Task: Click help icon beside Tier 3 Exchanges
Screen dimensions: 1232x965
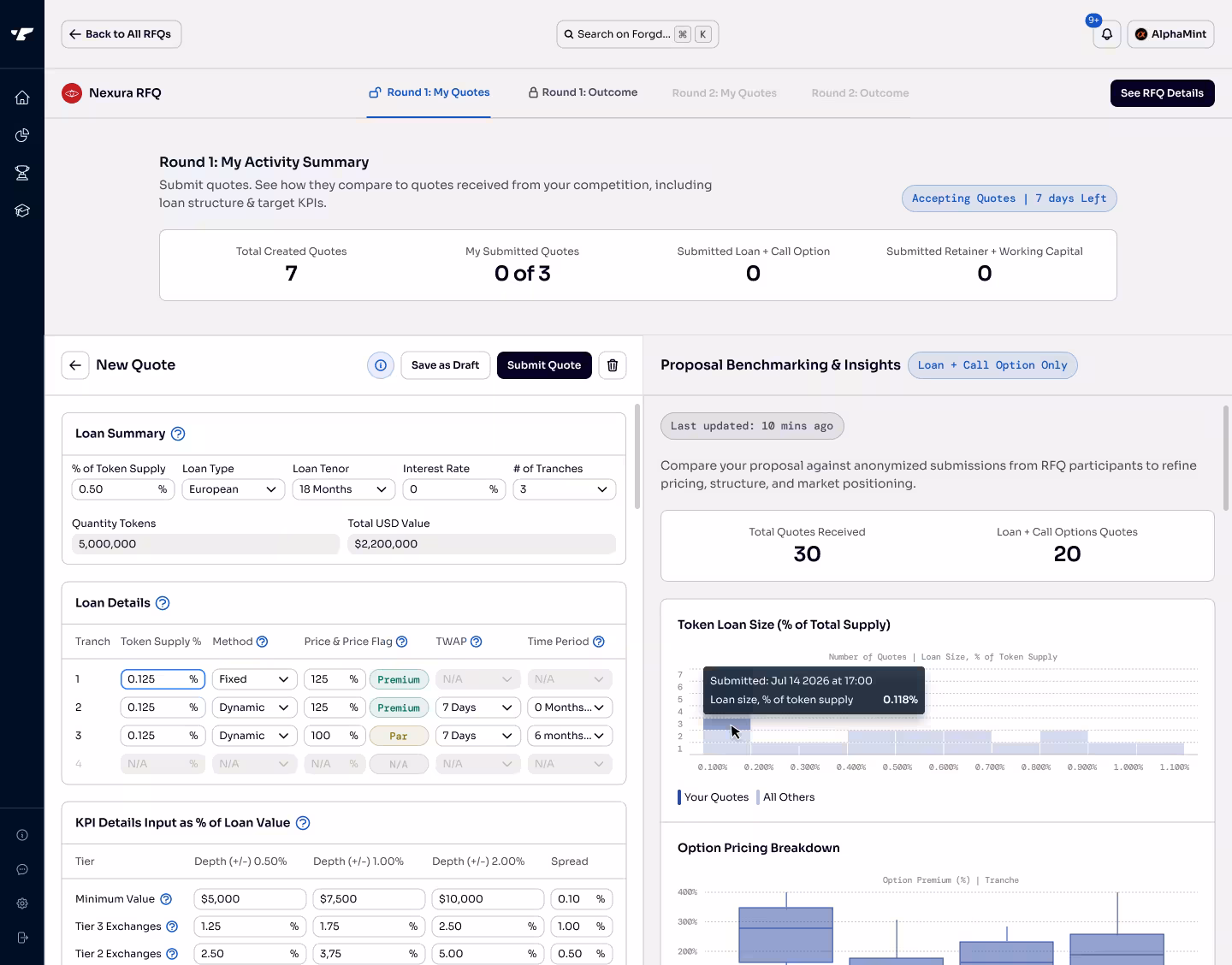Action: pos(172,927)
